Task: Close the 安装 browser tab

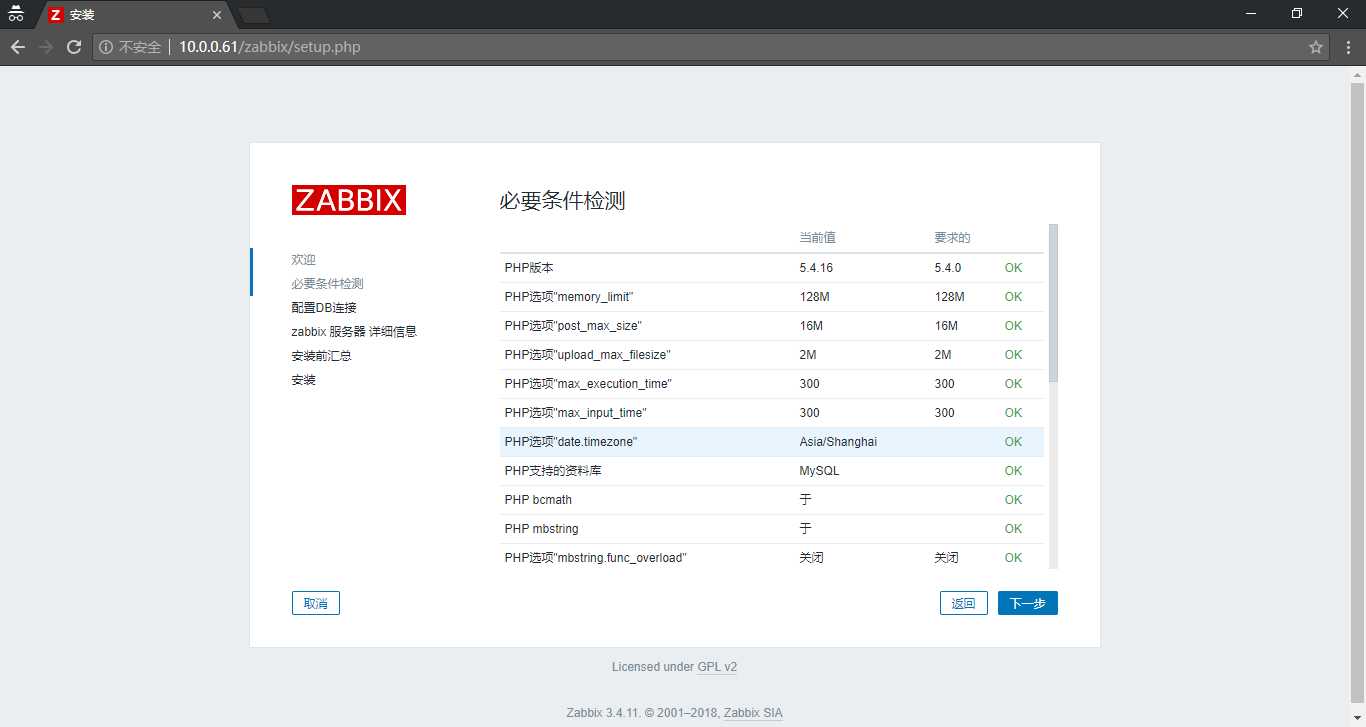Action: click(217, 15)
